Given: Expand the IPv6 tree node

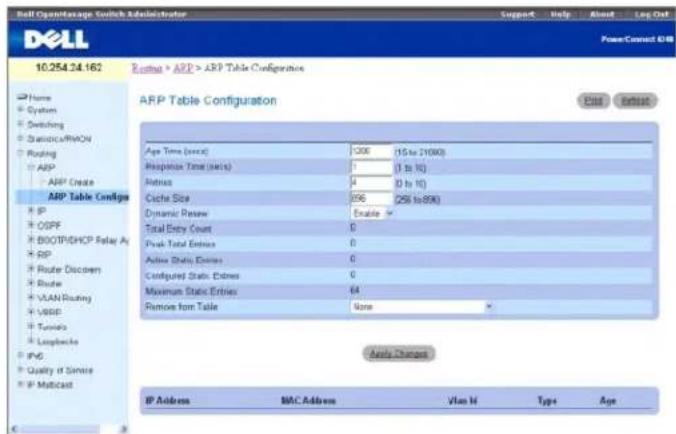Looking at the screenshot, I should pos(20,355).
